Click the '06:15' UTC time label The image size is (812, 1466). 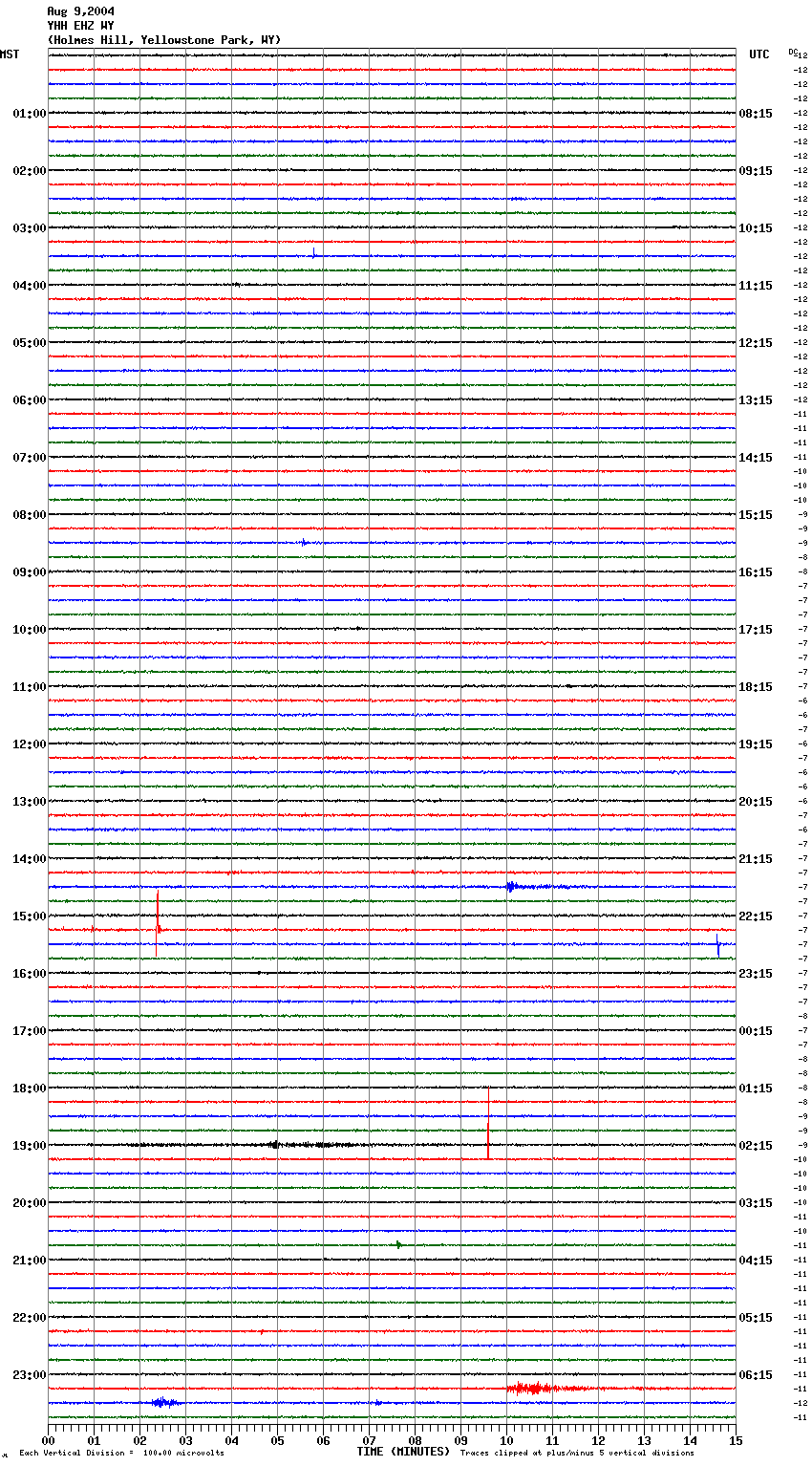click(756, 1375)
